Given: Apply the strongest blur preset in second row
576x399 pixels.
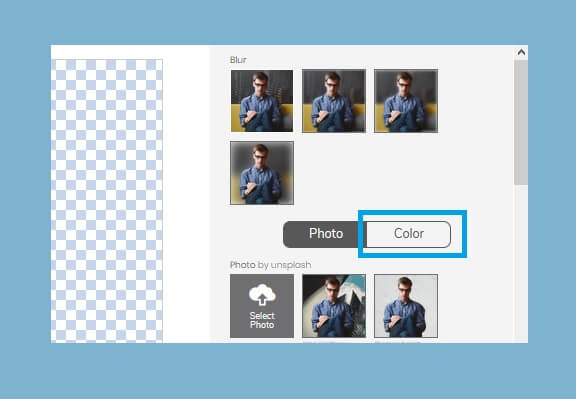Looking at the screenshot, I should pyautogui.click(x=262, y=173).
